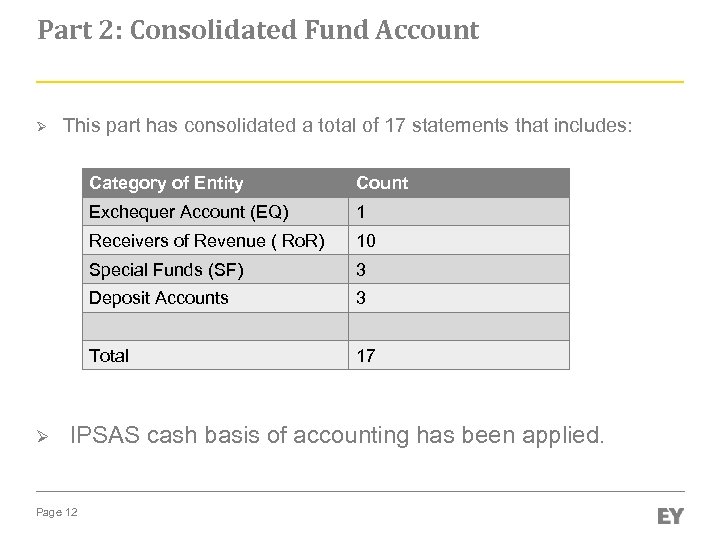
Task: Click the EY logo
Action: point(668,515)
